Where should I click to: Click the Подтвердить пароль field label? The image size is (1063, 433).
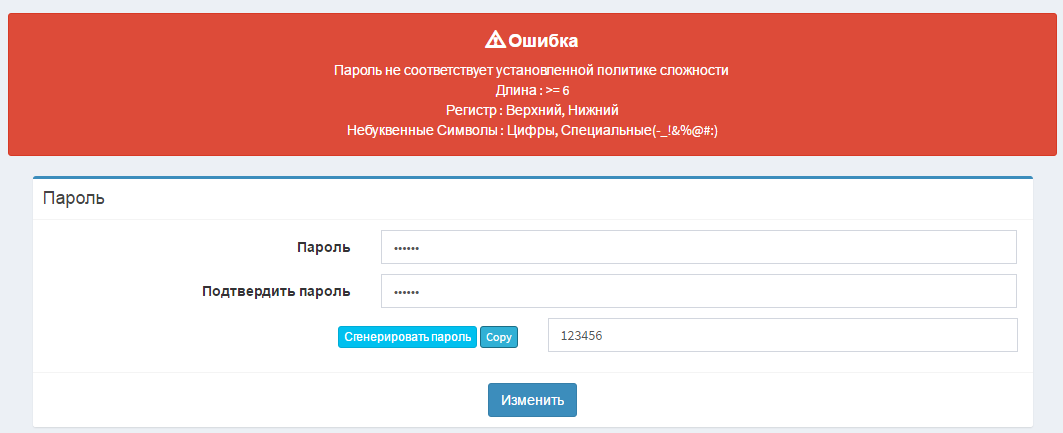pyautogui.click(x=276, y=292)
